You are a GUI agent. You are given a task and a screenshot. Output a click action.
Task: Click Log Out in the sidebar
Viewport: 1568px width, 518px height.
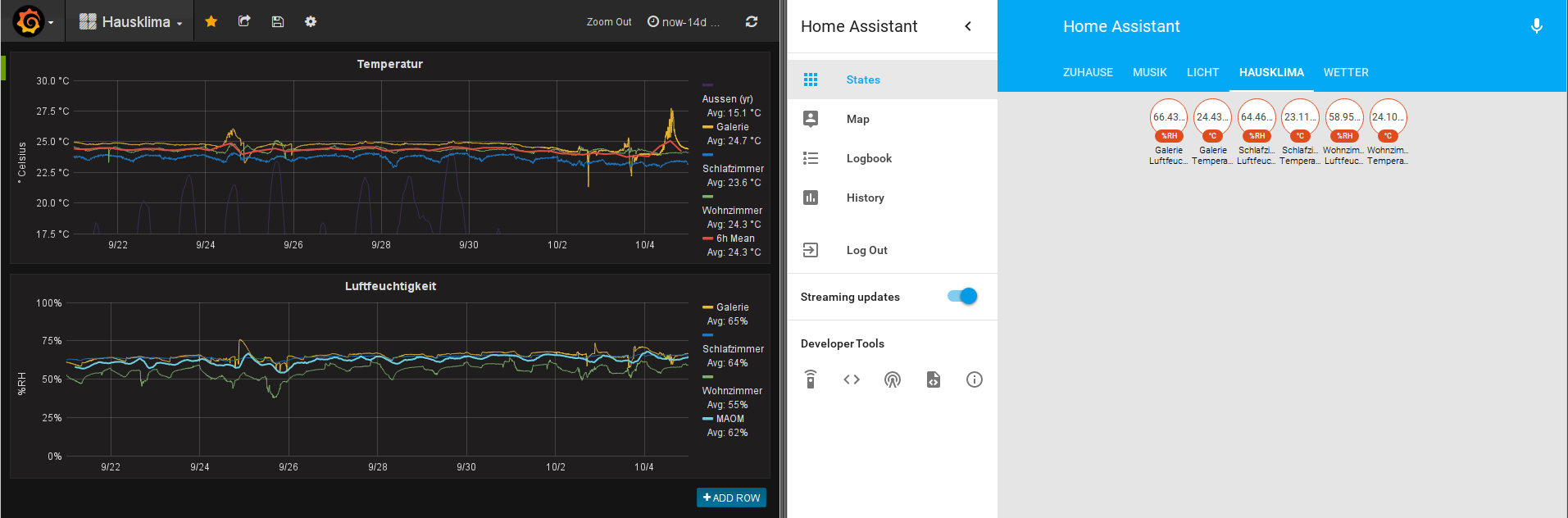pos(892,250)
